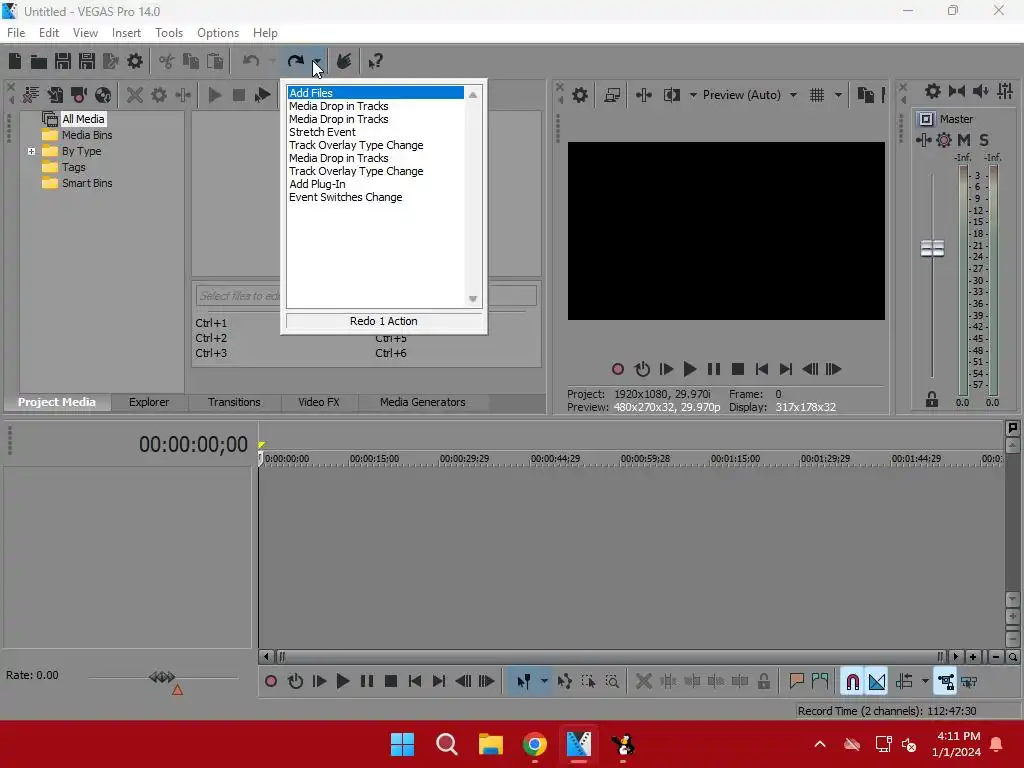Viewport: 1024px width, 768px height.
Task: Toggle Preview on External Monitor icon
Action: 612,95
